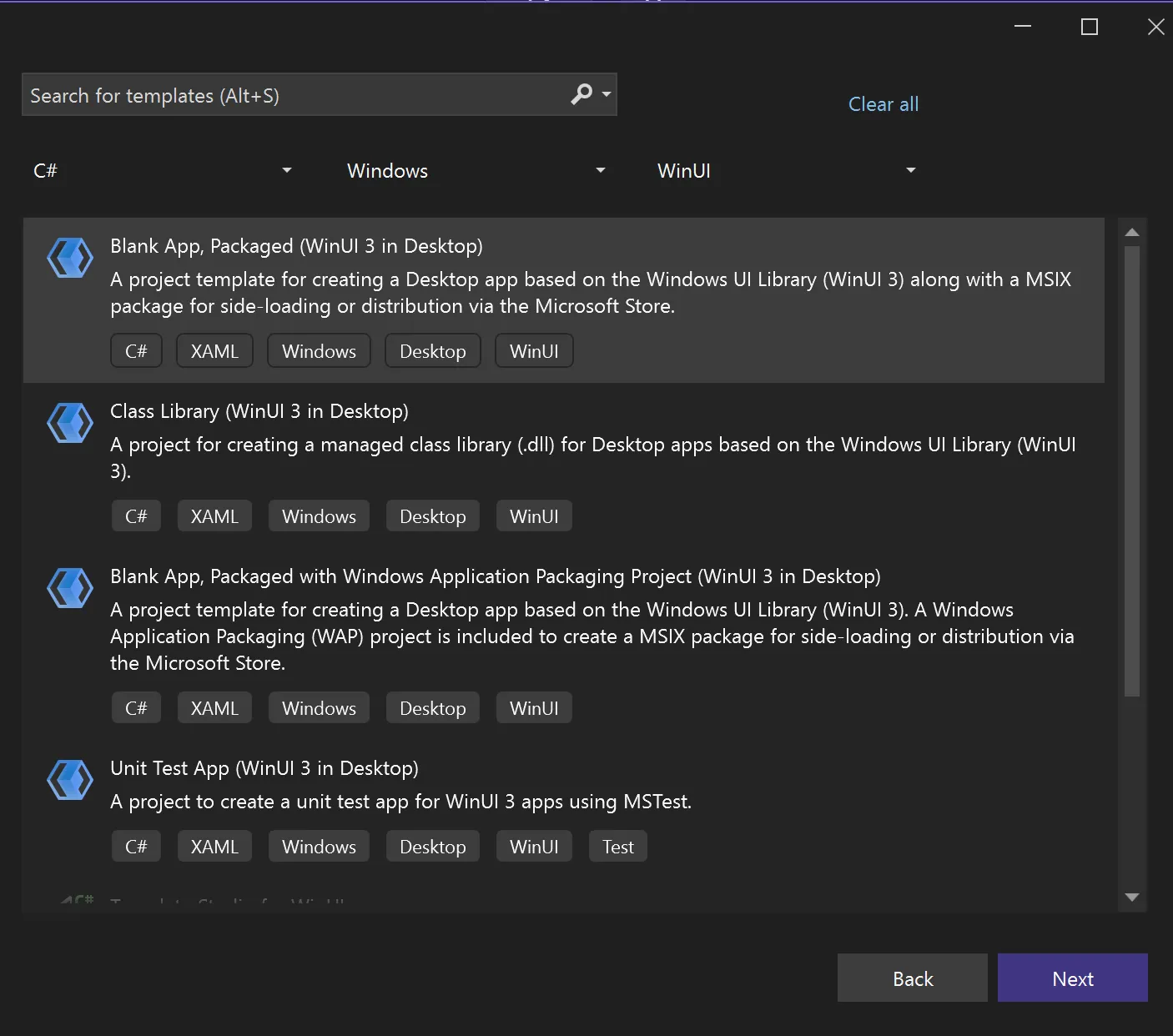Focus the Search for templates field
Image resolution: width=1173 pixels, height=1036 pixels.
[x=292, y=95]
